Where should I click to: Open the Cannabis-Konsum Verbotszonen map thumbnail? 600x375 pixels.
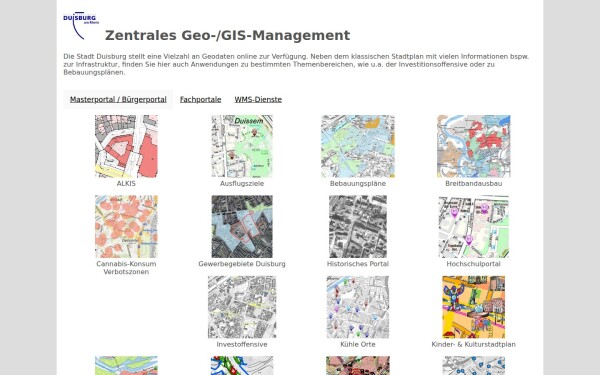(x=126, y=227)
